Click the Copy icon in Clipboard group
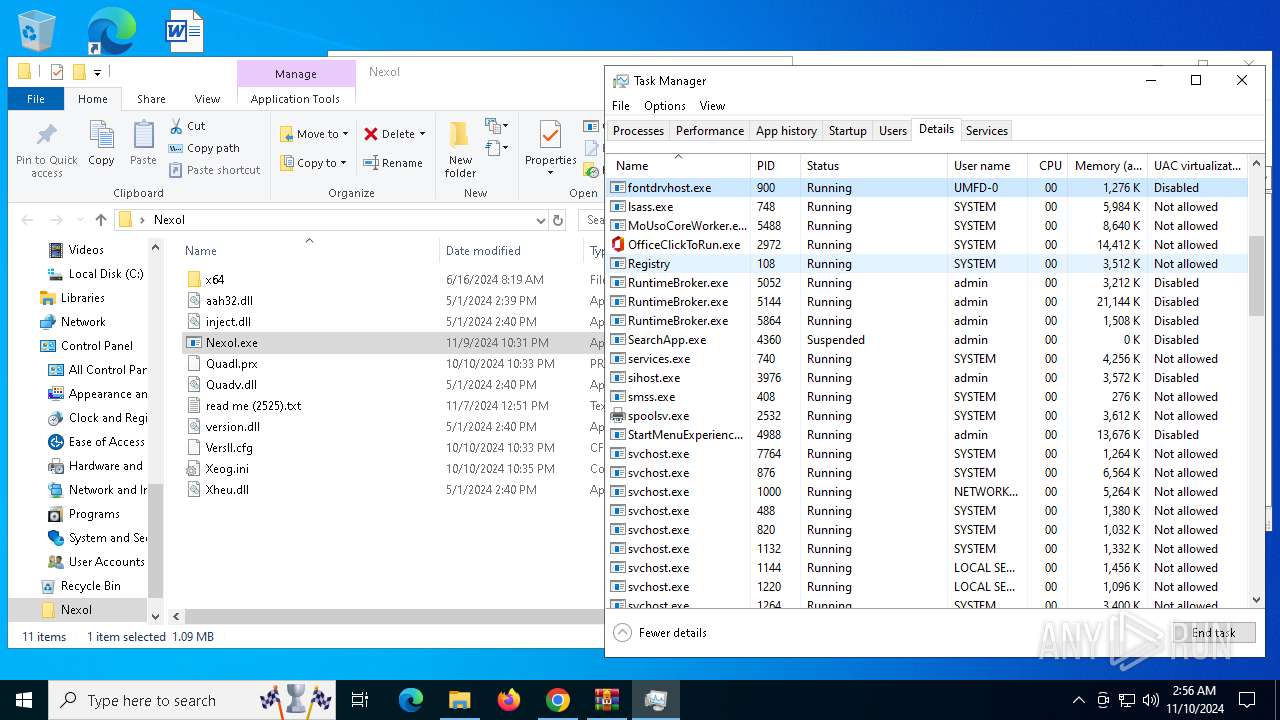Image resolution: width=1280 pixels, height=720 pixels. pyautogui.click(x=101, y=135)
